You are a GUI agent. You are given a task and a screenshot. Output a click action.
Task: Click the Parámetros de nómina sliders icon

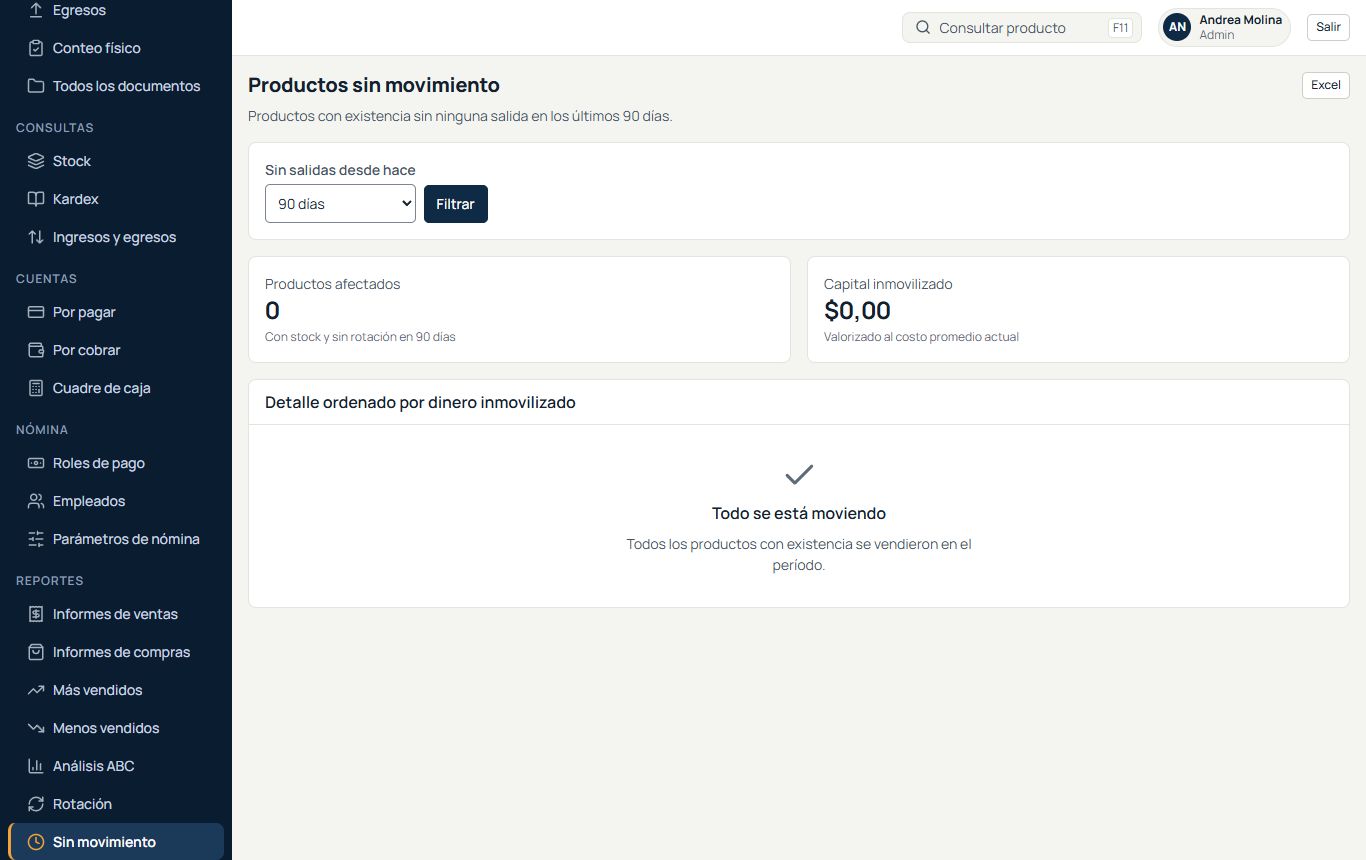point(36,539)
